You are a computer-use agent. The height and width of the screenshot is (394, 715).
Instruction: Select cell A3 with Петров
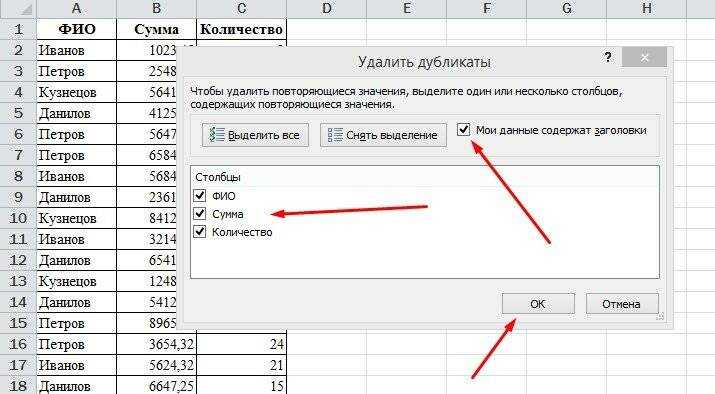(x=77, y=71)
